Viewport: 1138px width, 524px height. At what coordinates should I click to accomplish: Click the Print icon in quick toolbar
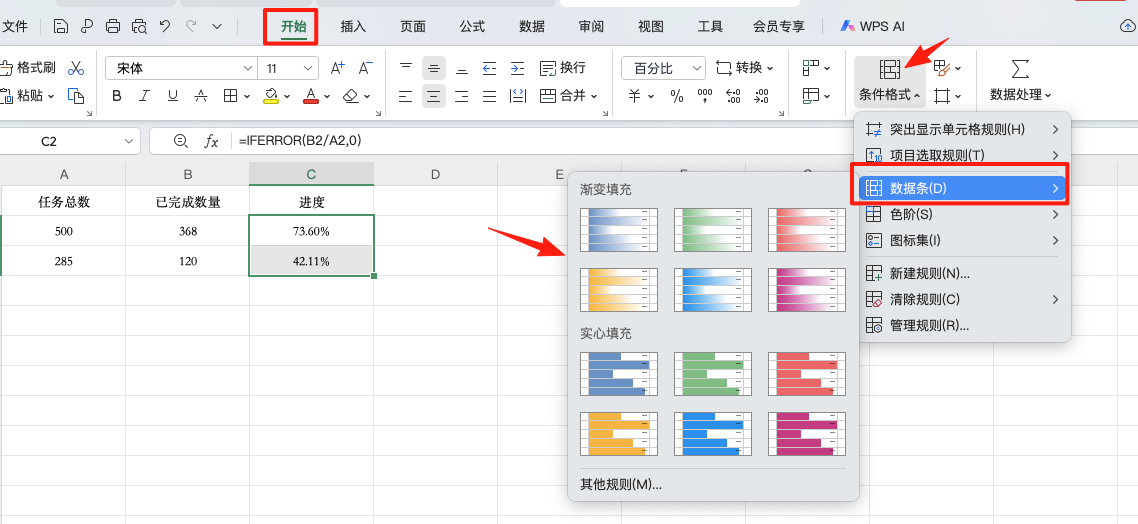[113, 27]
